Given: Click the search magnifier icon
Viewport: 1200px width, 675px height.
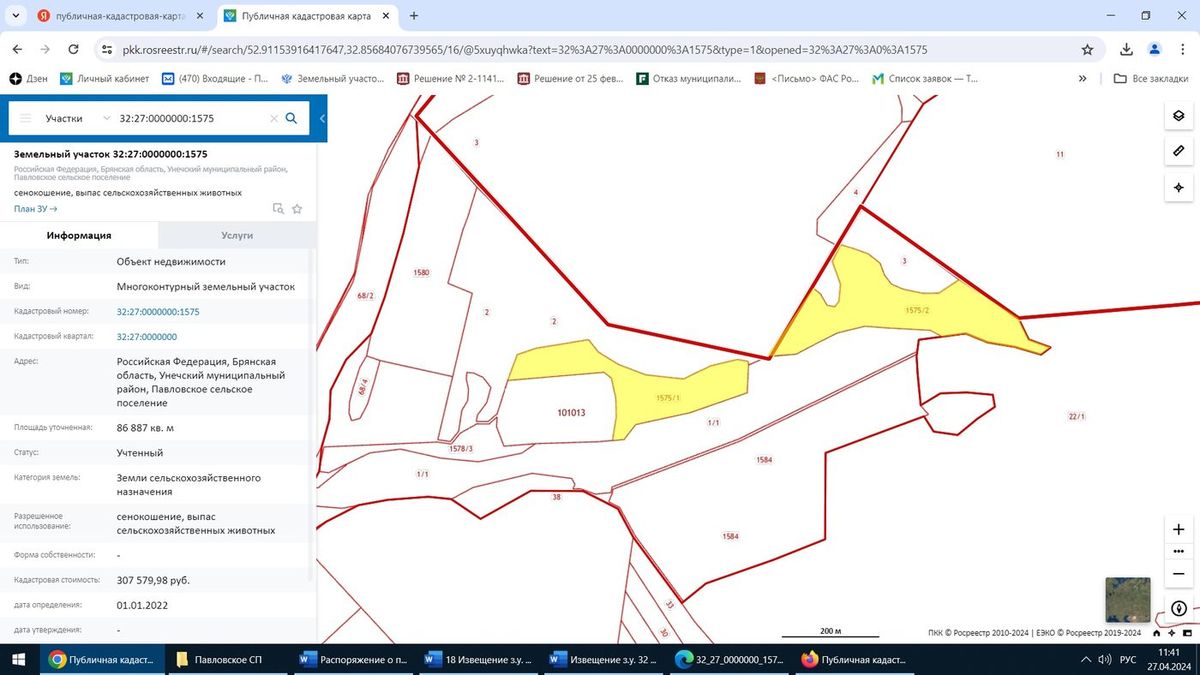Looking at the screenshot, I should tap(291, 118).
